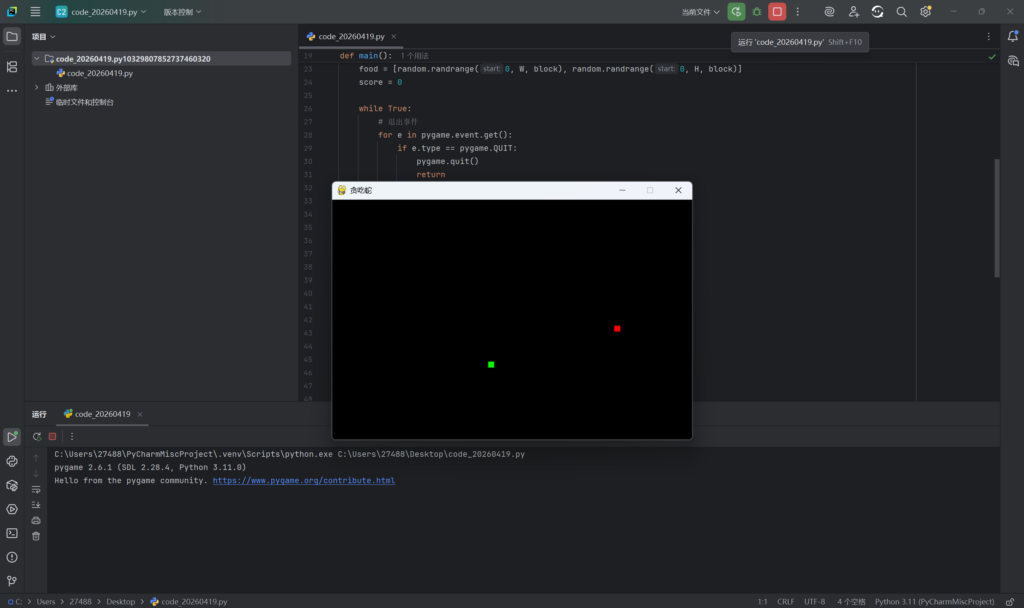
Task: Open the IDE settings gear
Action: coord(926,12)
